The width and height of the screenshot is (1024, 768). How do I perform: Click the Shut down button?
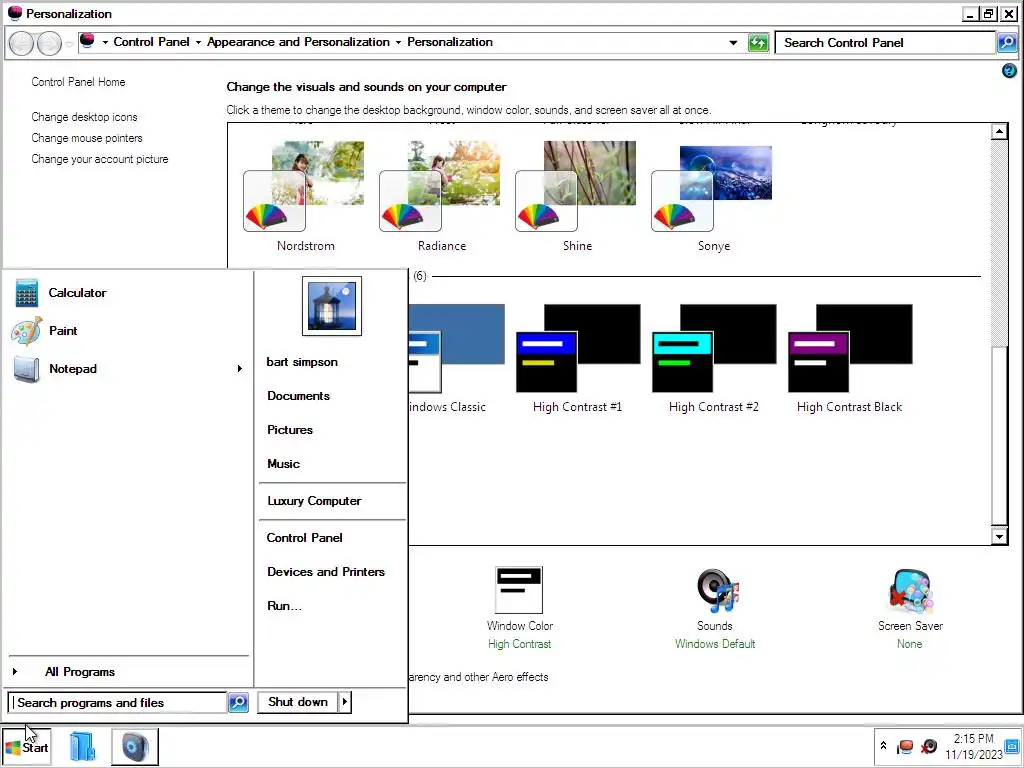click(x=298, y=702)
